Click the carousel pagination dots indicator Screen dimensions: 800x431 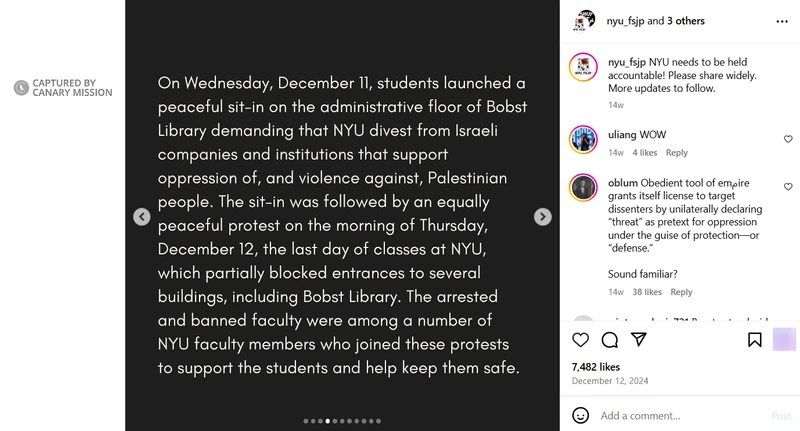[342, 421]
